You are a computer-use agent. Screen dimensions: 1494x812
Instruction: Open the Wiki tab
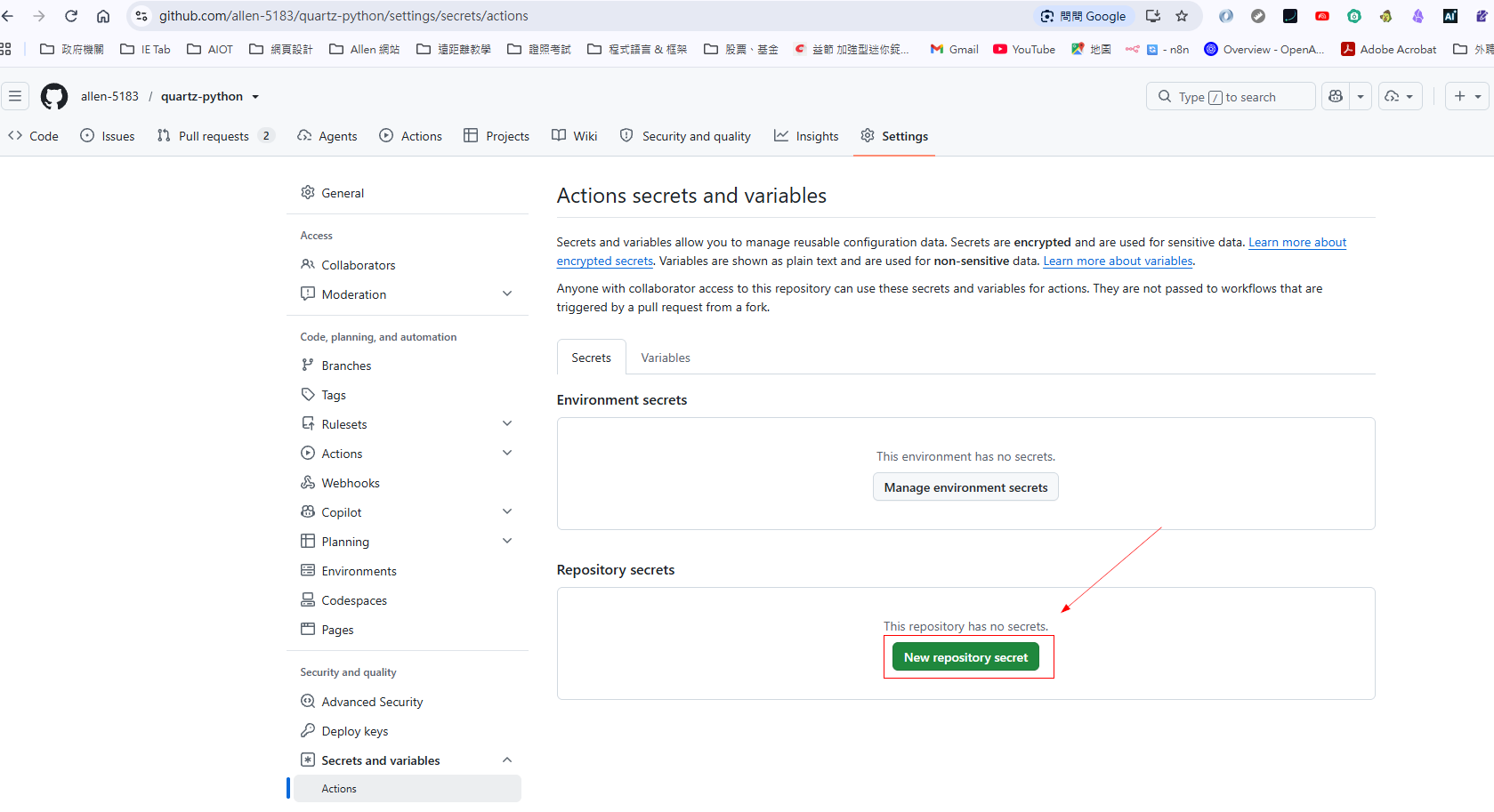pos(574,136)
